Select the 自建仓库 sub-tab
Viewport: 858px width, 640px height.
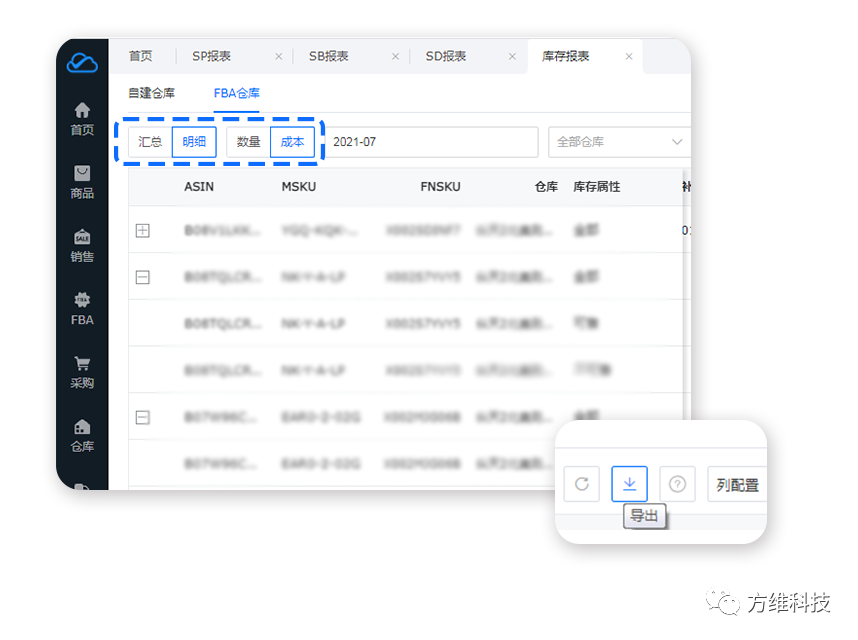(151, 93)
